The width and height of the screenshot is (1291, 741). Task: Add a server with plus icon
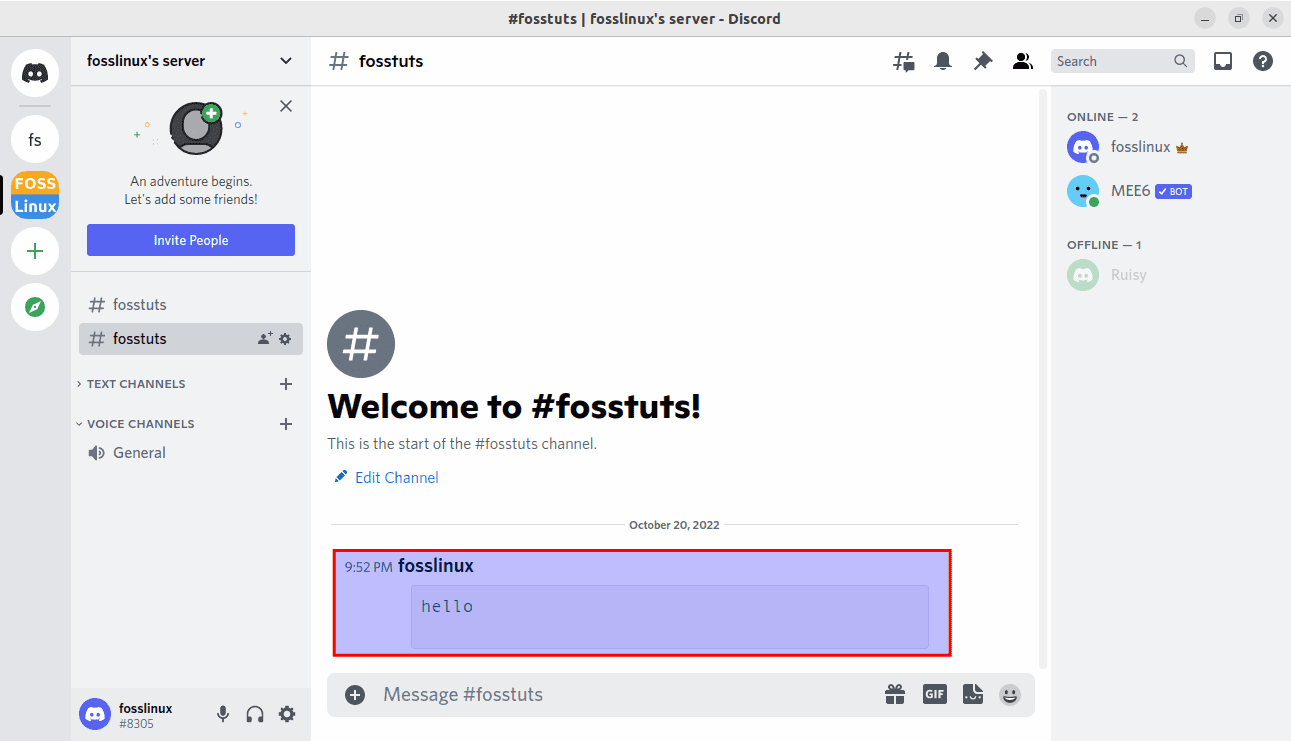(x=35, y=251)
